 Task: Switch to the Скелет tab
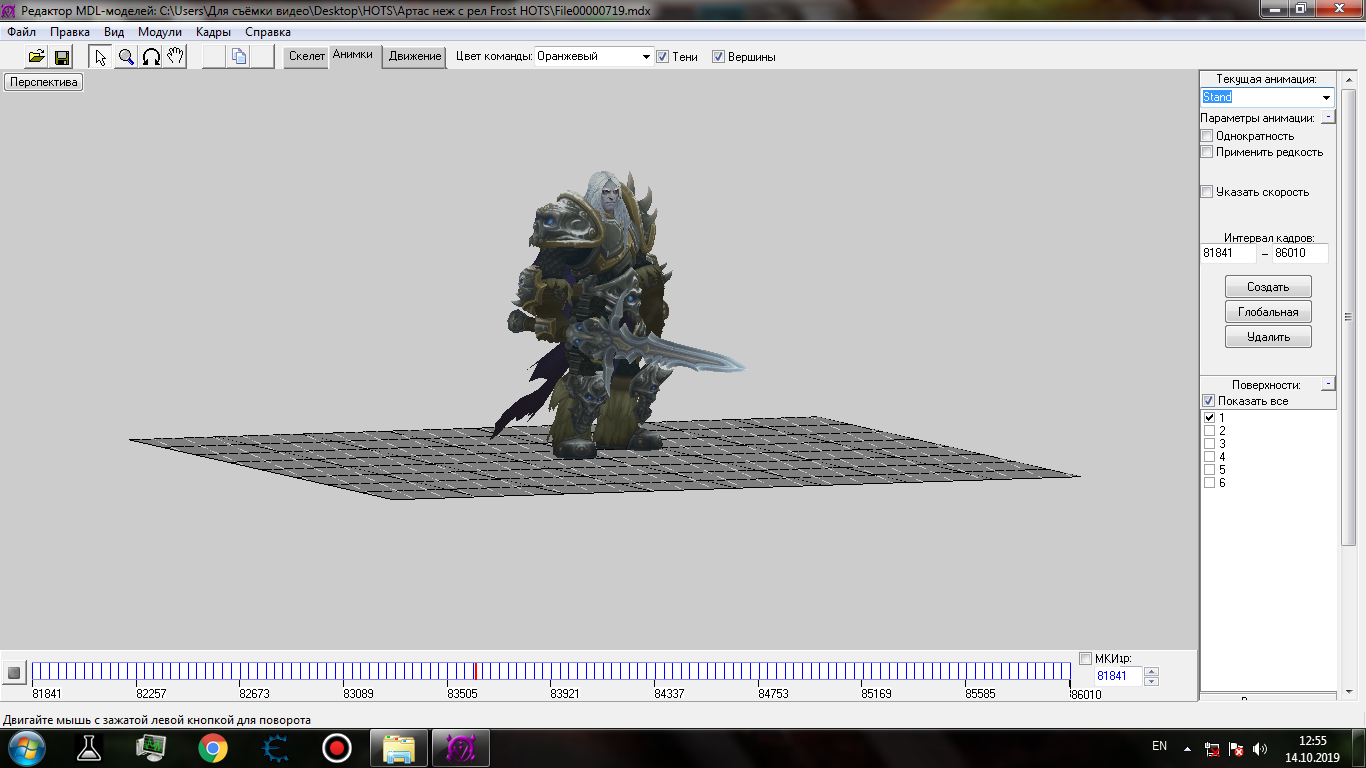[307, 56]
